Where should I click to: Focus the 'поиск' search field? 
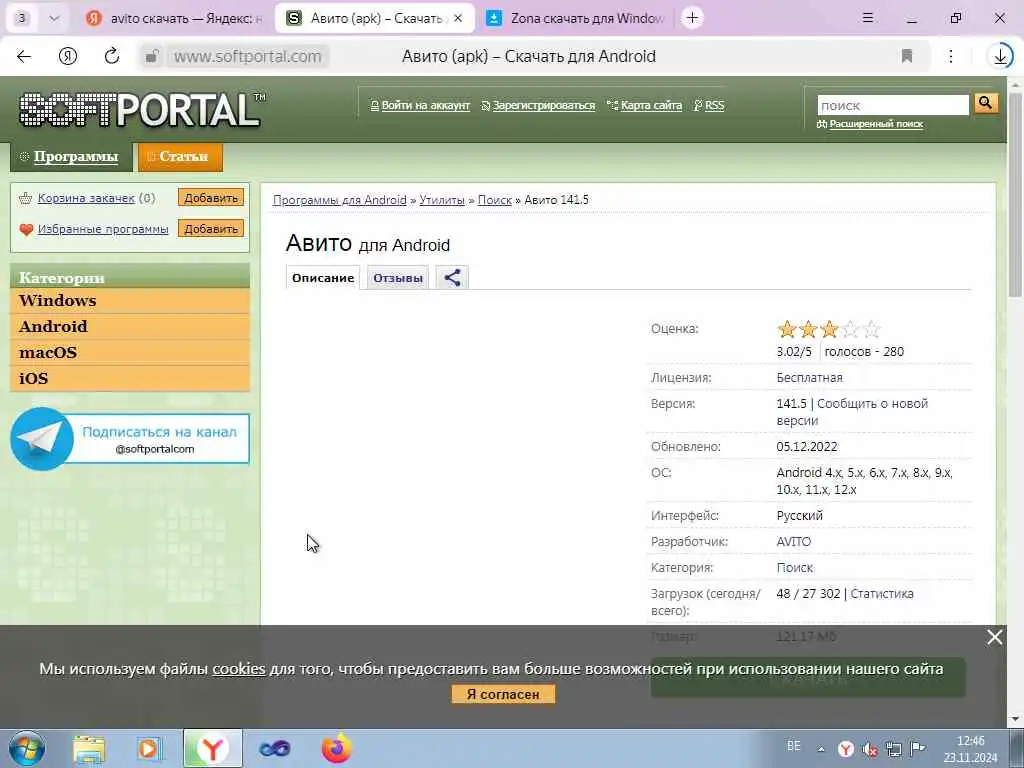click(892, 104)
